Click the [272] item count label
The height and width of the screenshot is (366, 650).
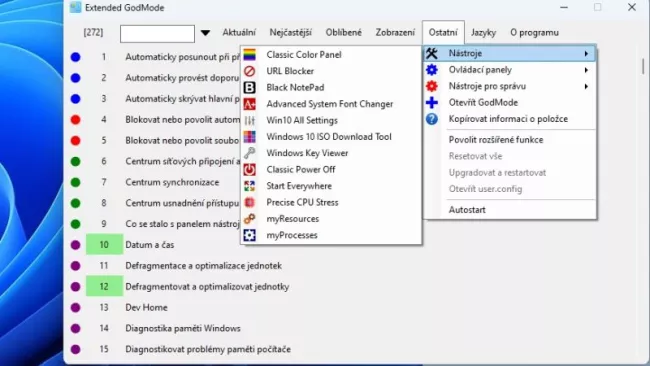tap(93, 32)
